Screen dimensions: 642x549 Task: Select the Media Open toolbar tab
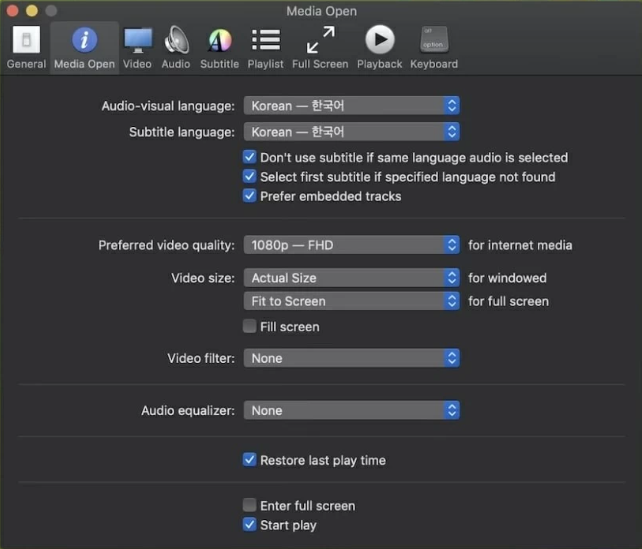coord(84,47)
